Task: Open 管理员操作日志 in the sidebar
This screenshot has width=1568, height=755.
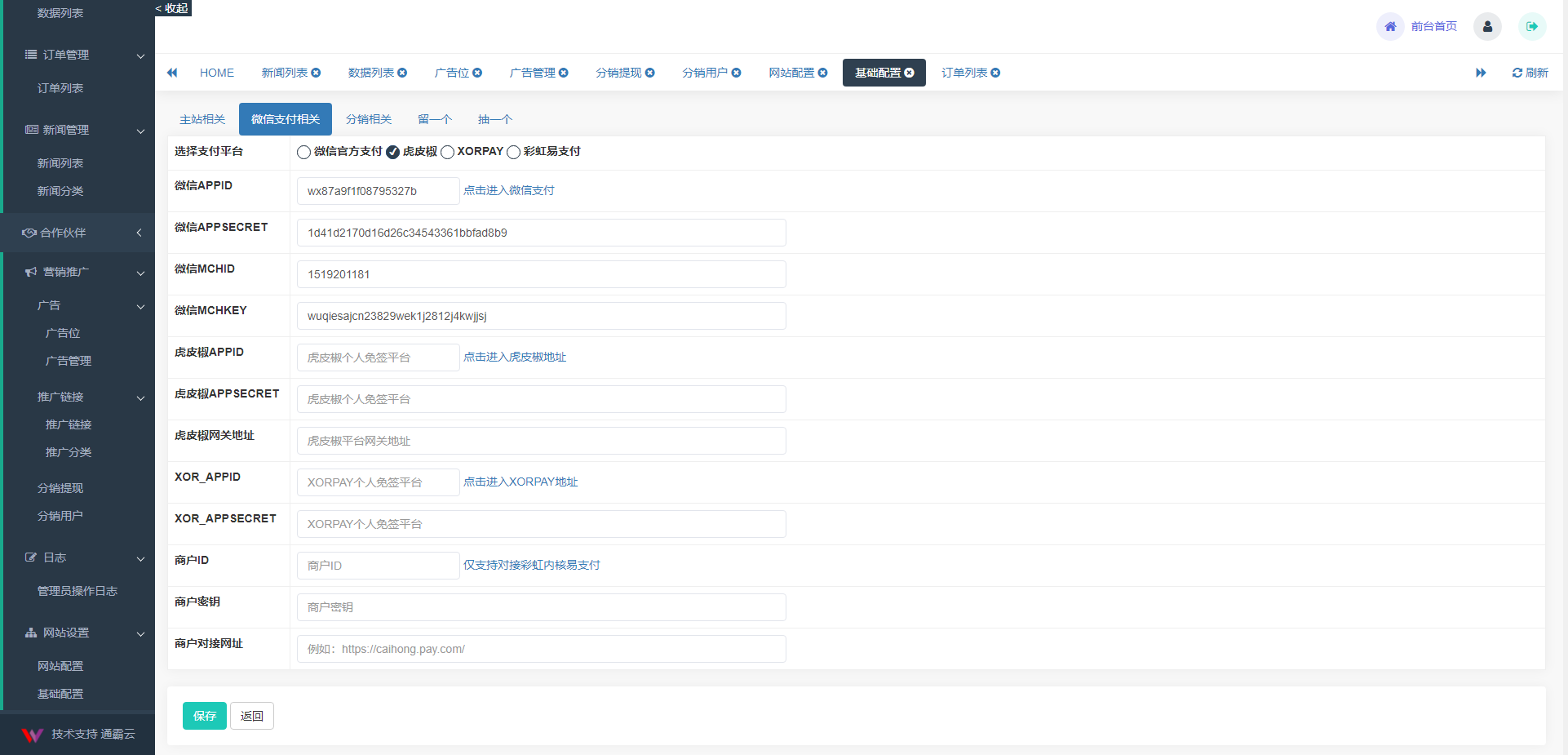Action: pos(78,591)
